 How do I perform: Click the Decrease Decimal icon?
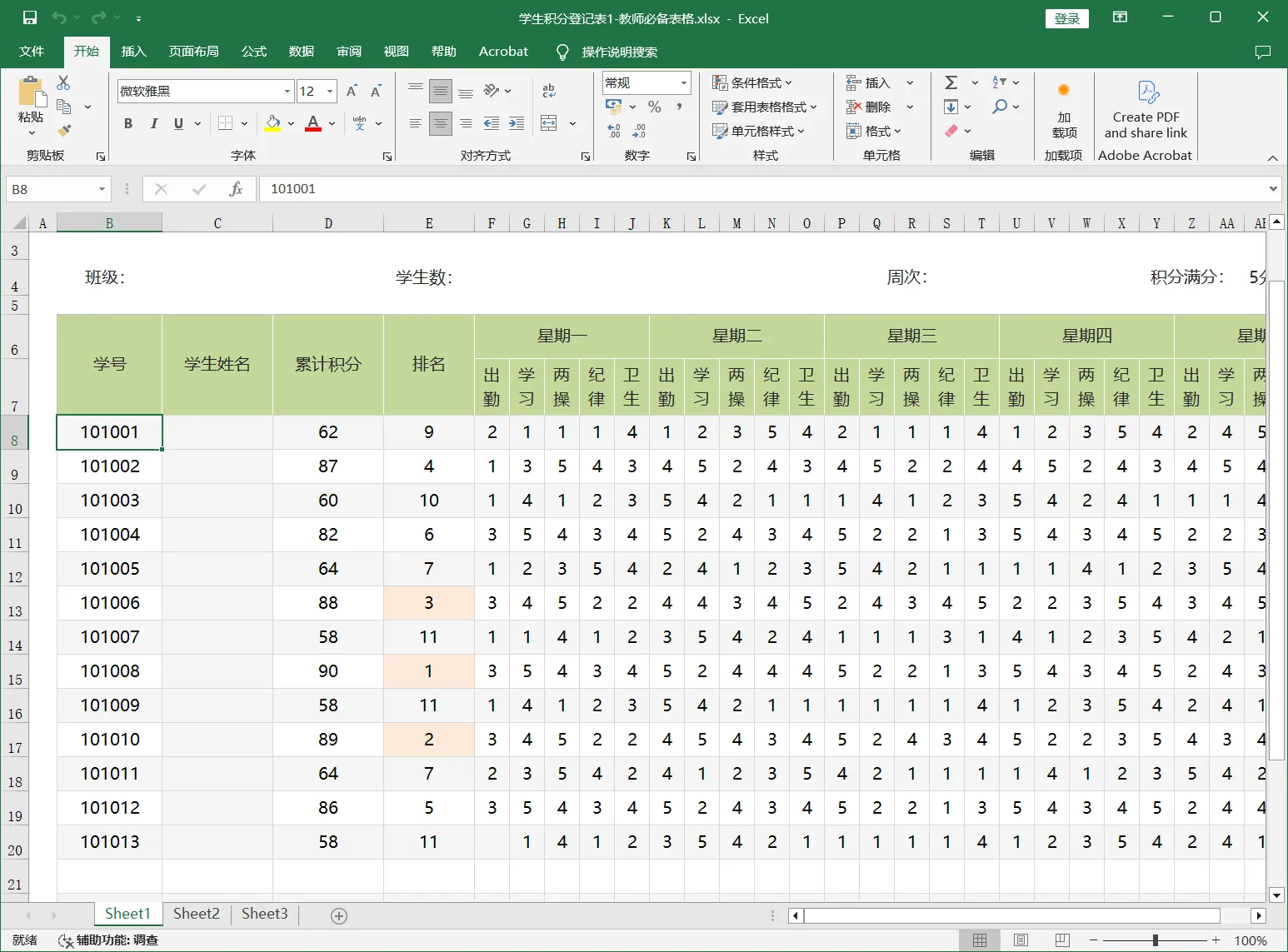(639, 131)
